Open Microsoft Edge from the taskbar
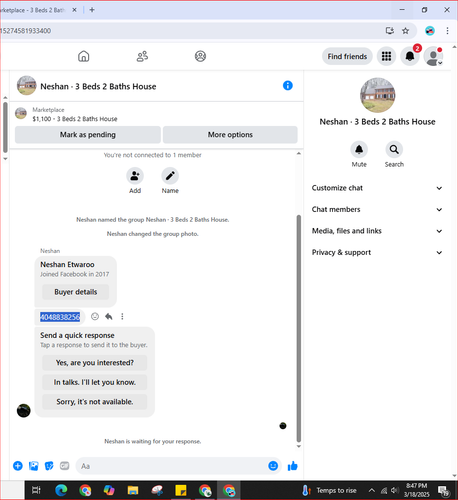Image resolution: width=458 pixels, height=500 pixels. [61, 490]
